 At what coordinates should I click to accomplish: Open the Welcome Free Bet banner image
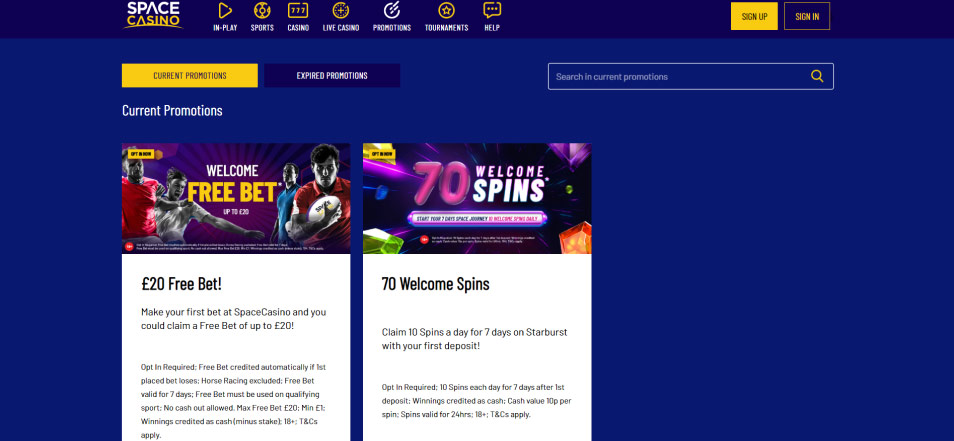click(236, 198)
